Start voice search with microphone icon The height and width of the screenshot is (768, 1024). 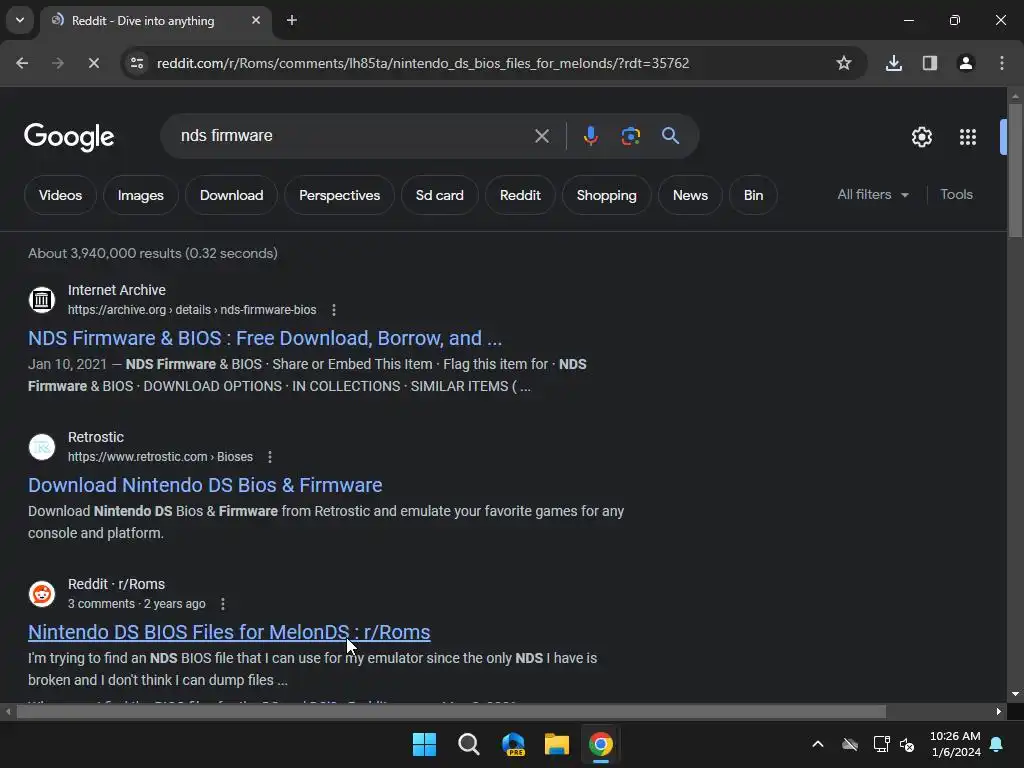tap(590, 136)
